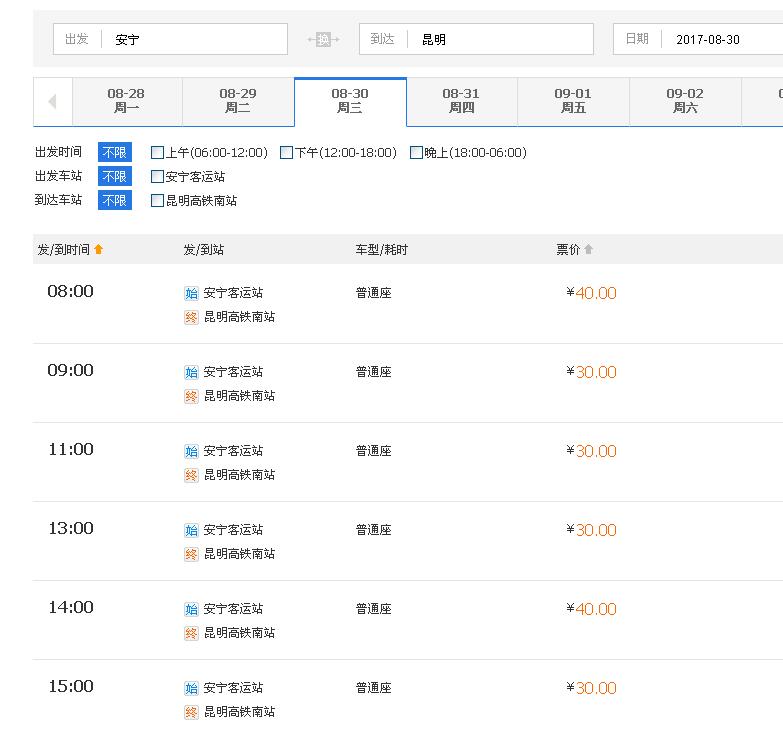Check 安宁客运站 departure station filter
Screen dimensions: 783x737
pos(157,176)
